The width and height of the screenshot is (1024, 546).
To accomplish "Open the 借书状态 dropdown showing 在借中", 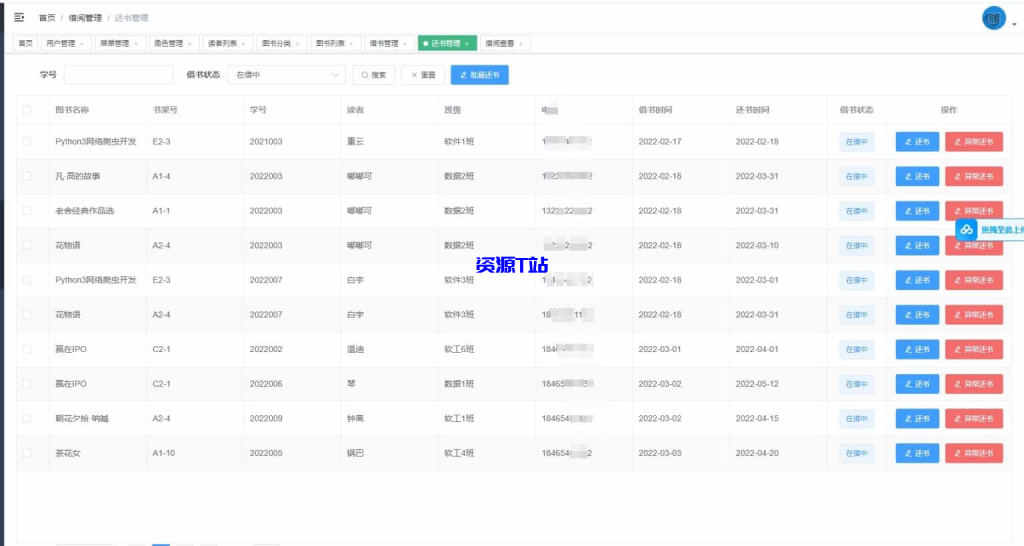I will pos(287,74).
